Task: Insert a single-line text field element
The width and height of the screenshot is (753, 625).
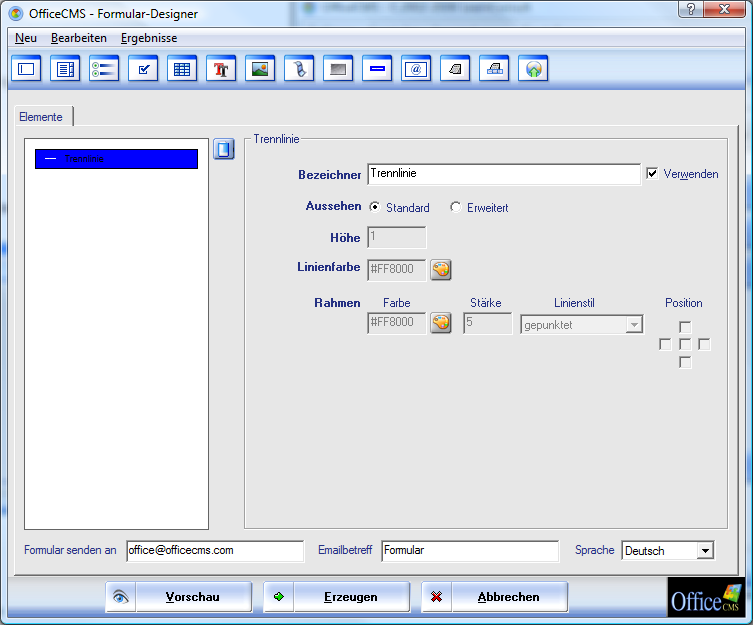Action: coord(26,69)
